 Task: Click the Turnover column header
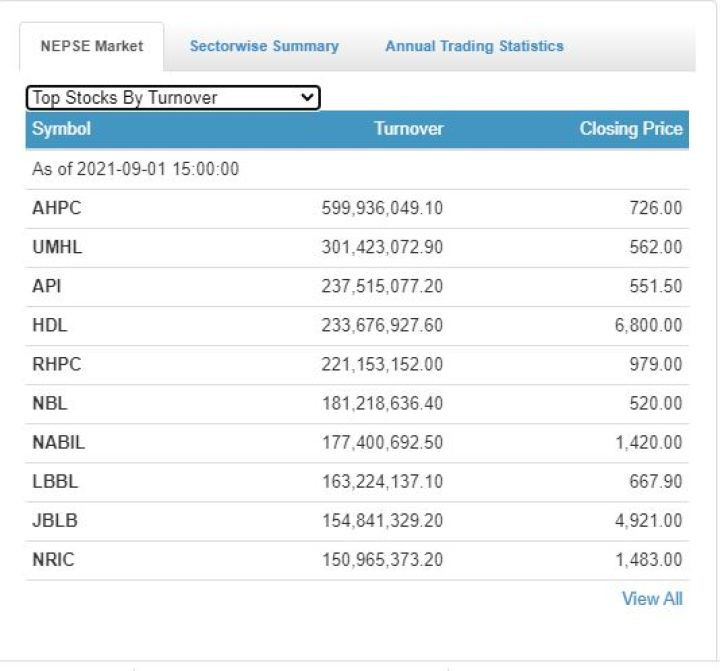coord(408,128)
